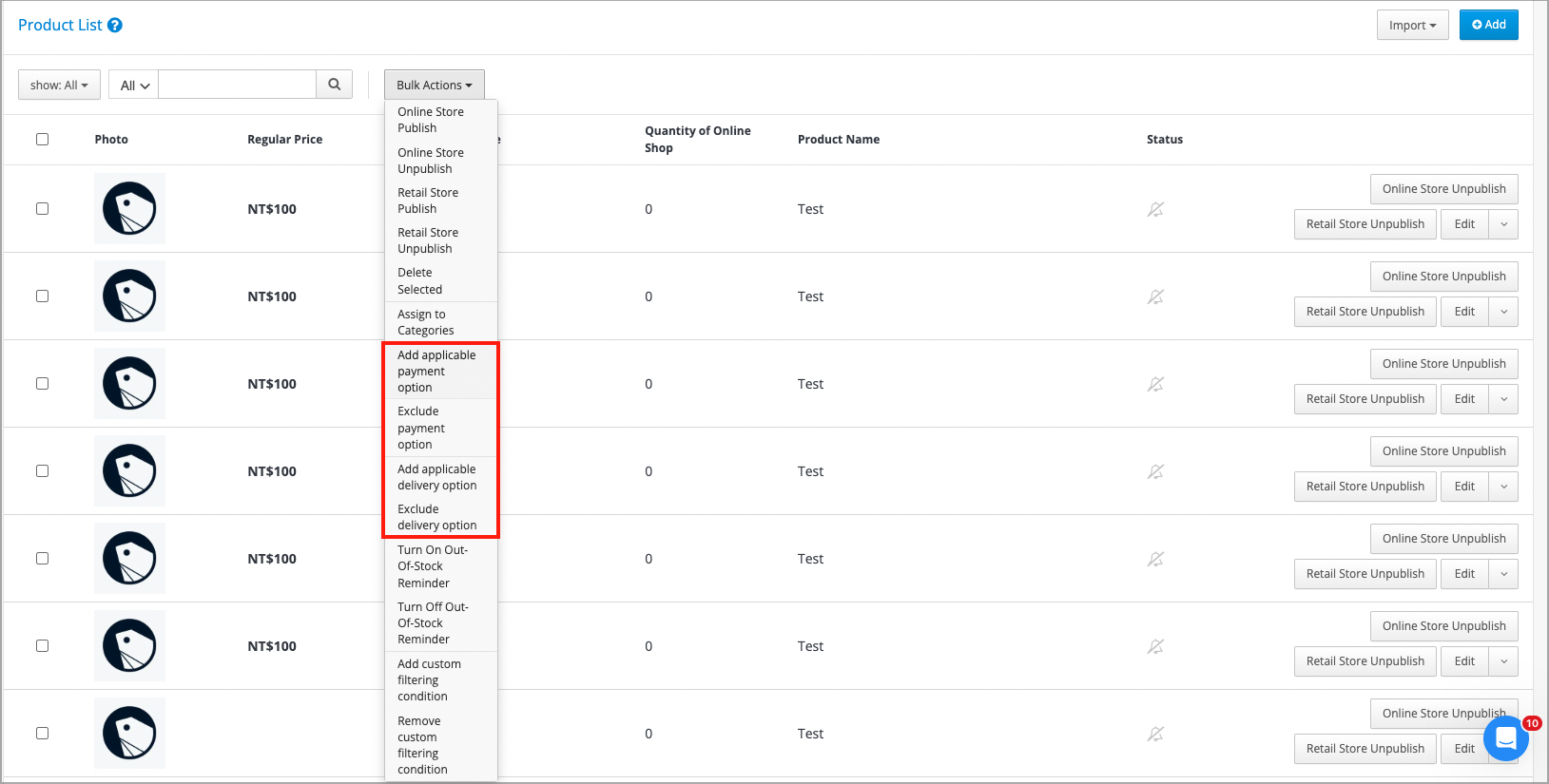
Task: Click the status icon of the first product
Action: 1155,209
